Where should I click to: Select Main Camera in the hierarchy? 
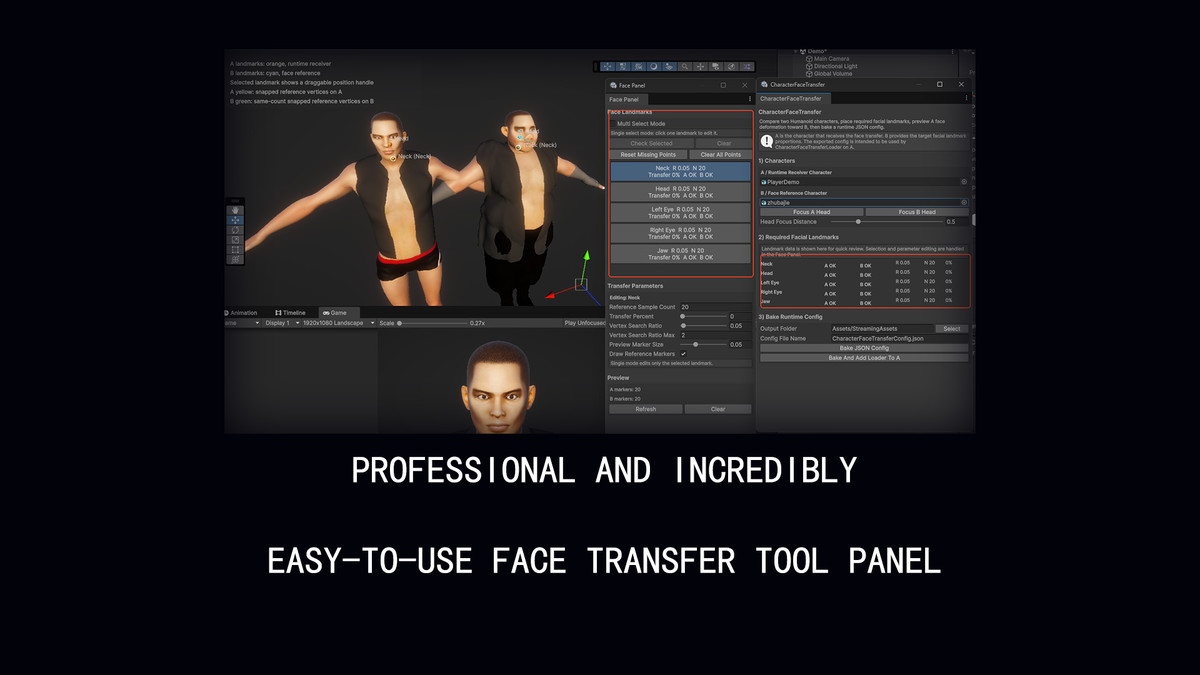click(831, 59)
